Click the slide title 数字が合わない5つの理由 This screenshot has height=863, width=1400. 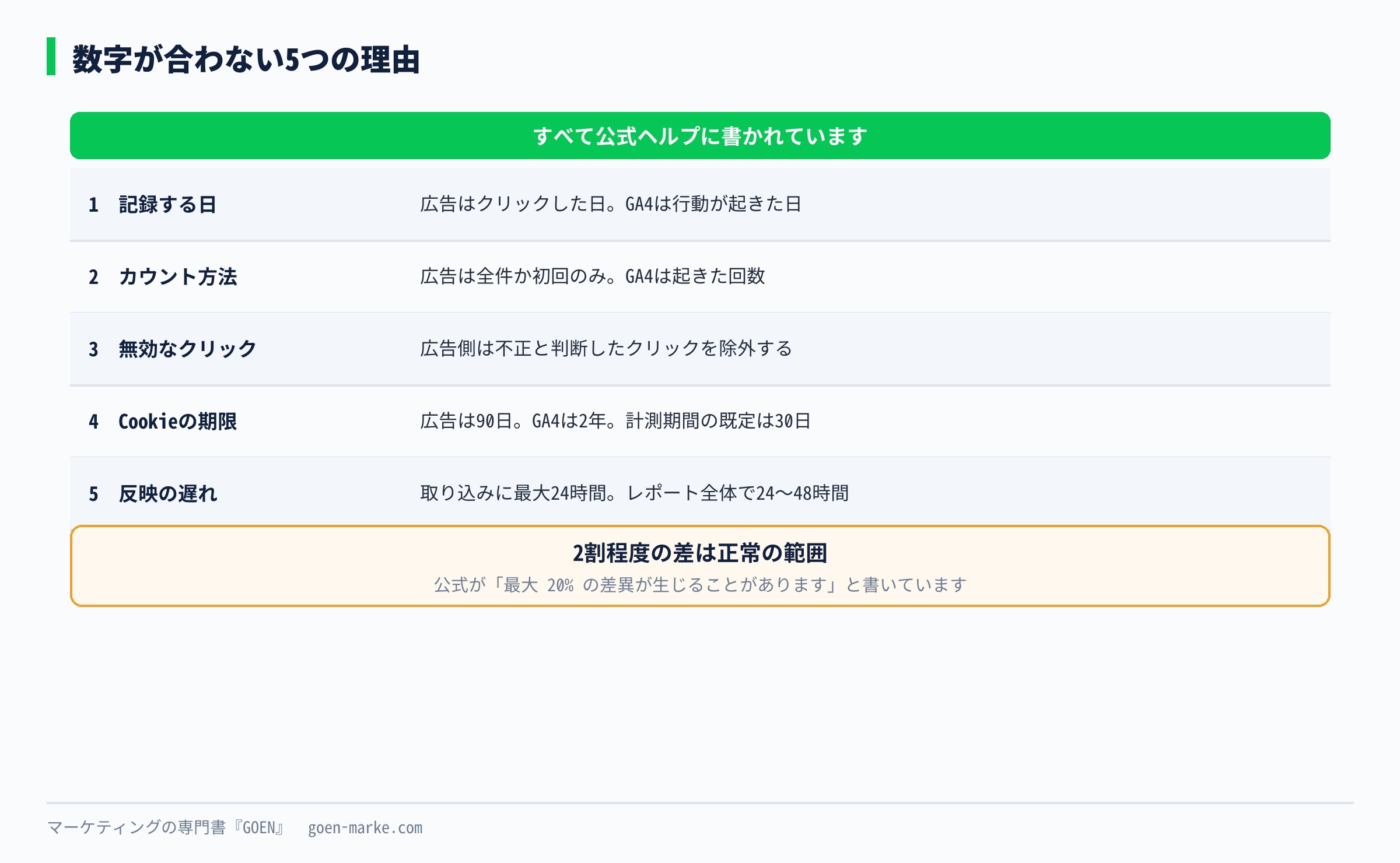point(246,59)
